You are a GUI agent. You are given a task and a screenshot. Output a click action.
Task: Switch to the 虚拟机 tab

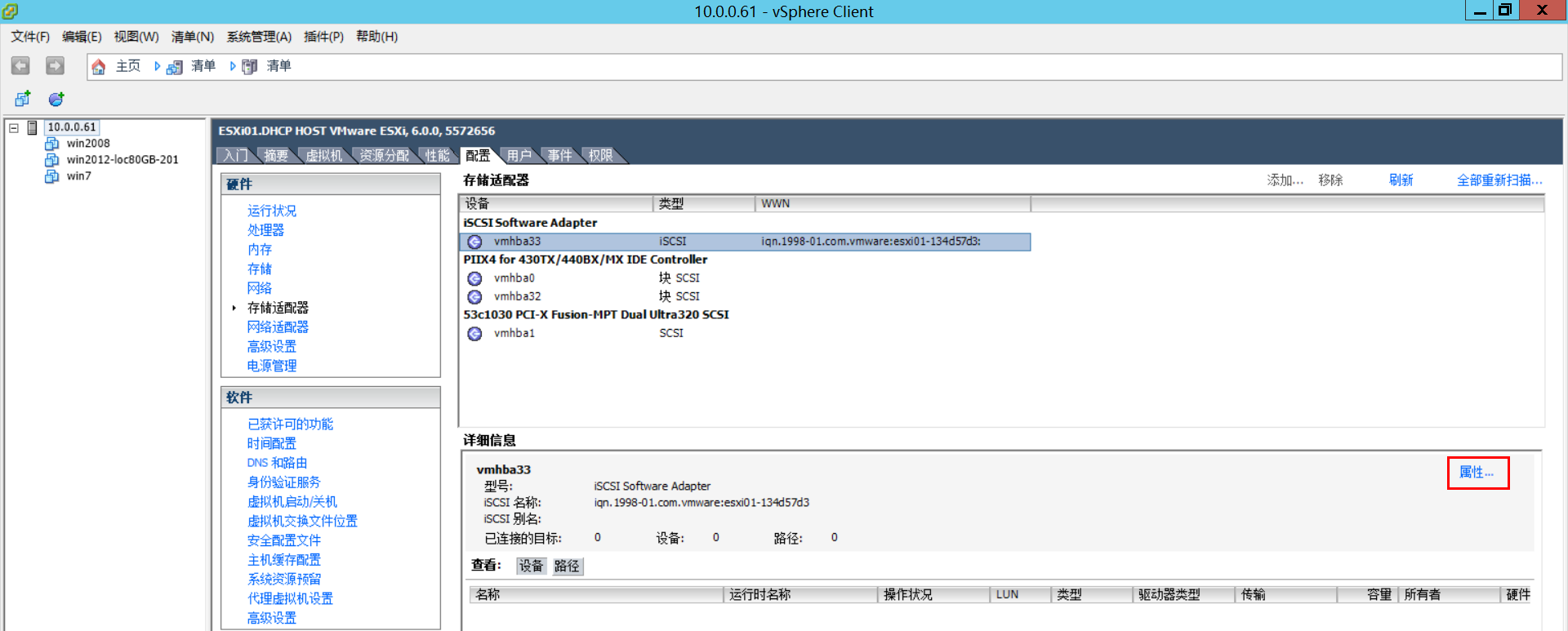[x=324, y=155]
